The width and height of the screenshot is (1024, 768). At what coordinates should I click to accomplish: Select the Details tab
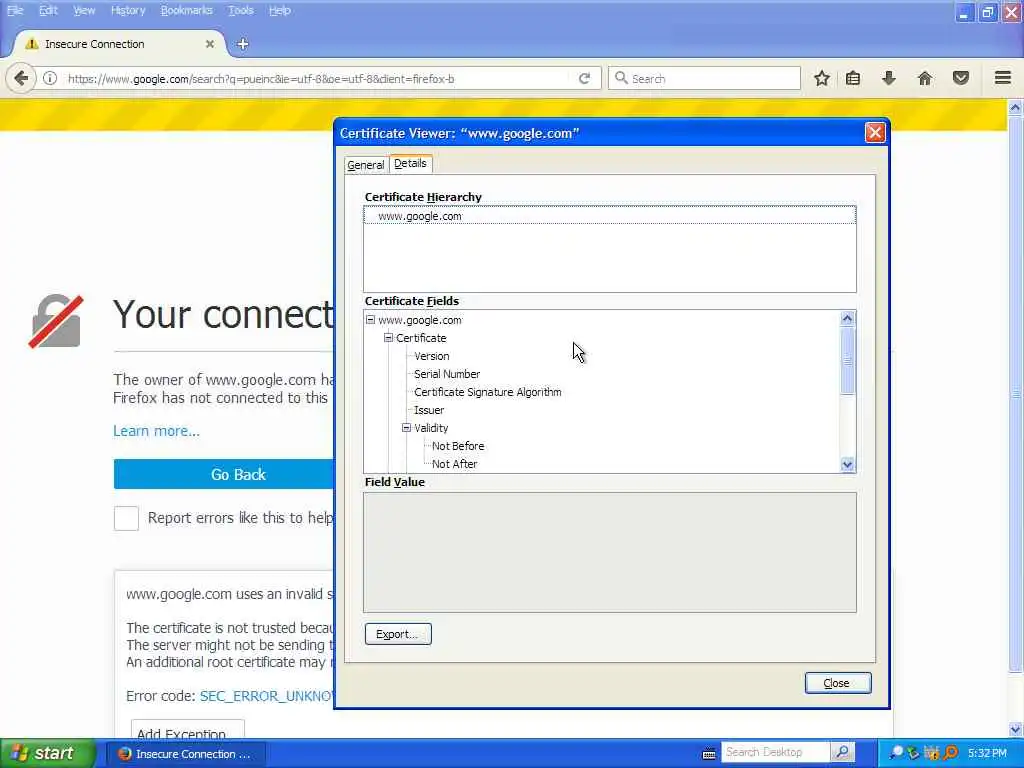[410, 163]
